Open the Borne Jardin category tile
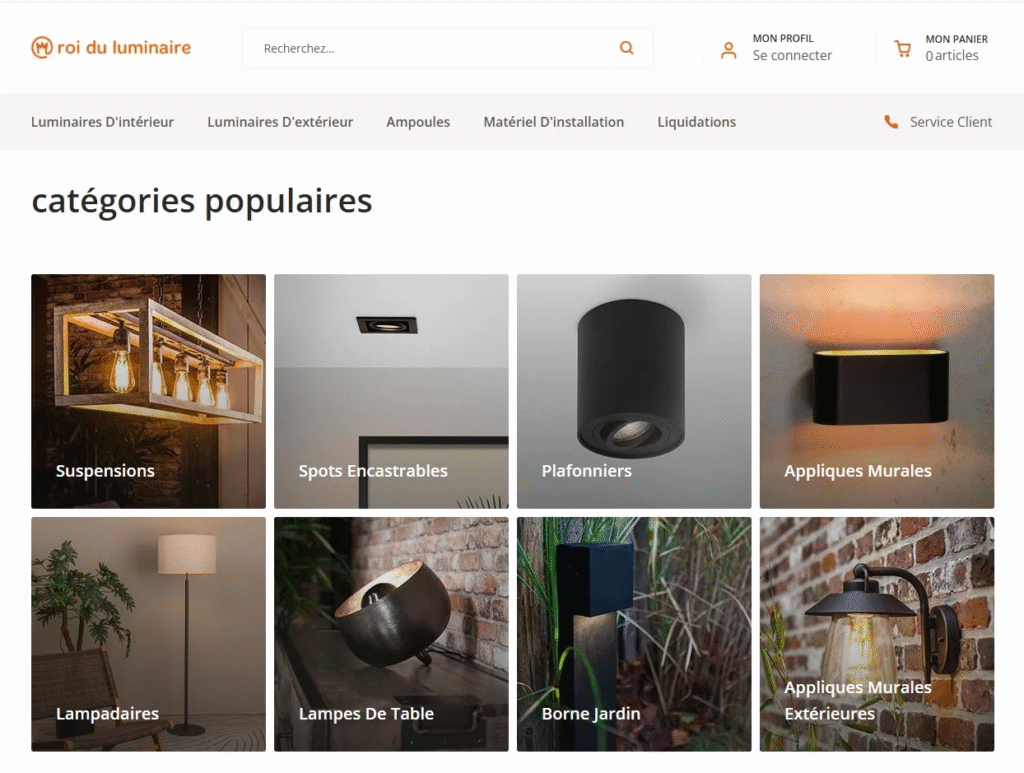1024x773 pixels. pos(634,634)
